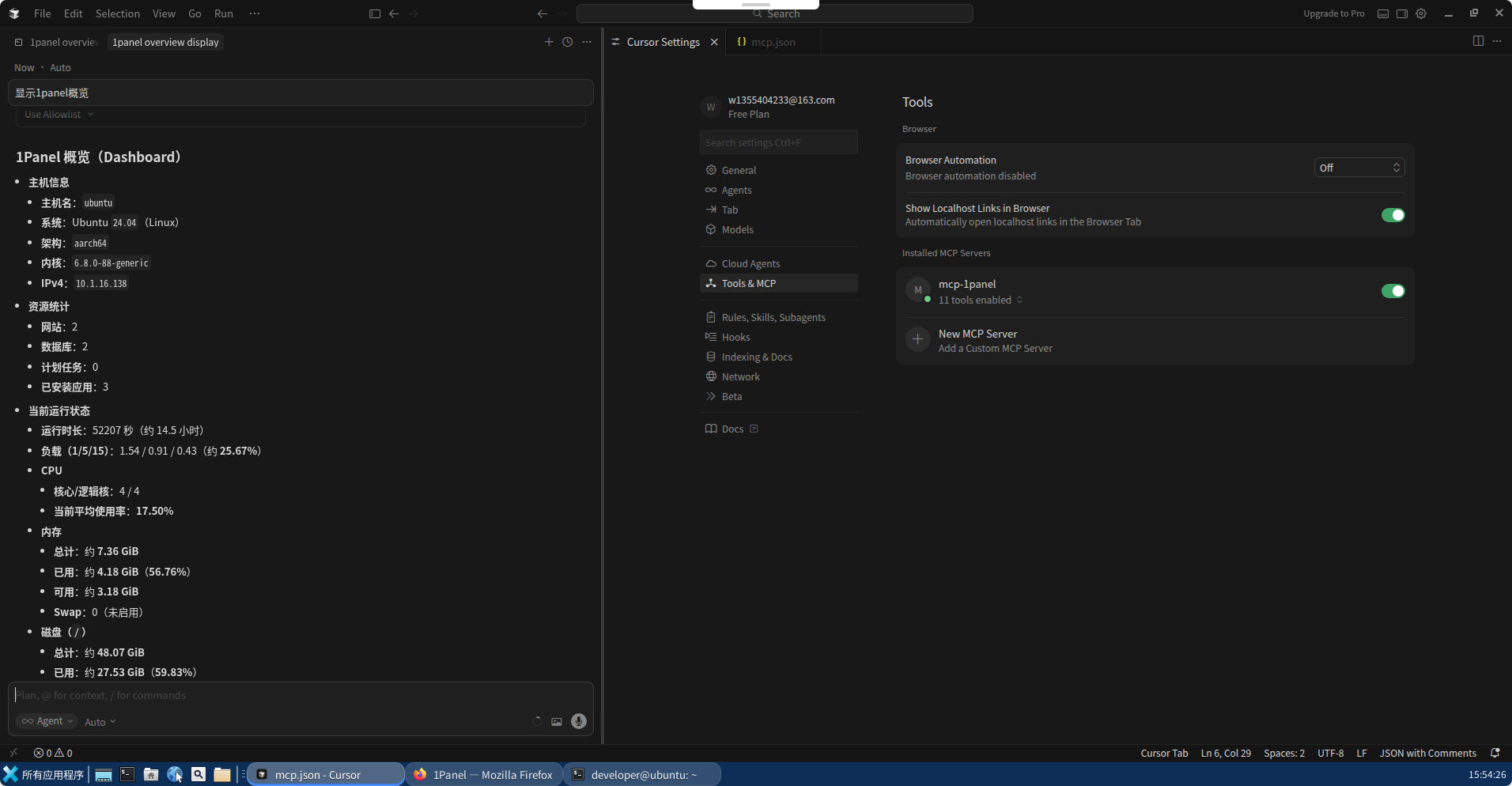Disable the mcp-1panel MCP server
This screenshot has width=1512, height=786.
1393,291
